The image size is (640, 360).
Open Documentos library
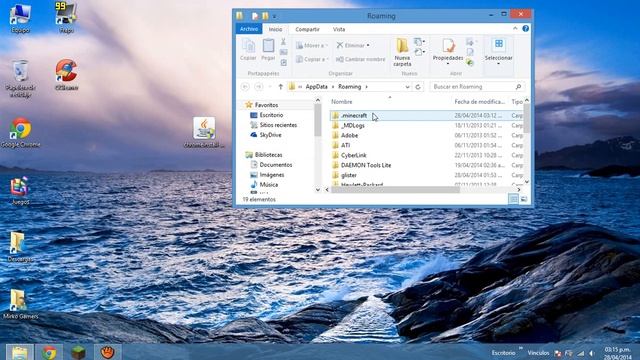pyautogui.click(x=276, y=164)
